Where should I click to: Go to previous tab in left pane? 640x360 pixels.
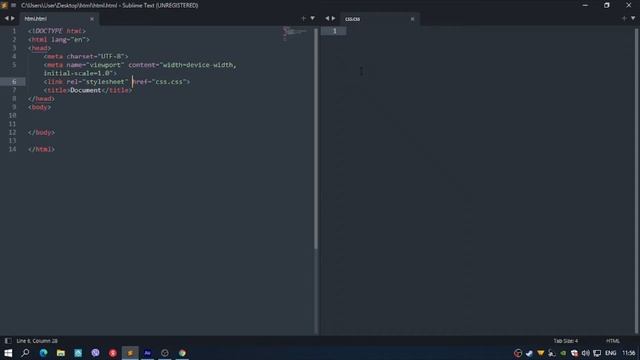click(6, 18)
